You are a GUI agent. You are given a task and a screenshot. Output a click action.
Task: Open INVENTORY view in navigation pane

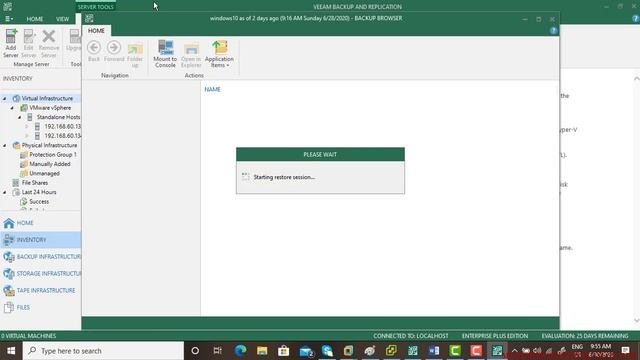40,240
